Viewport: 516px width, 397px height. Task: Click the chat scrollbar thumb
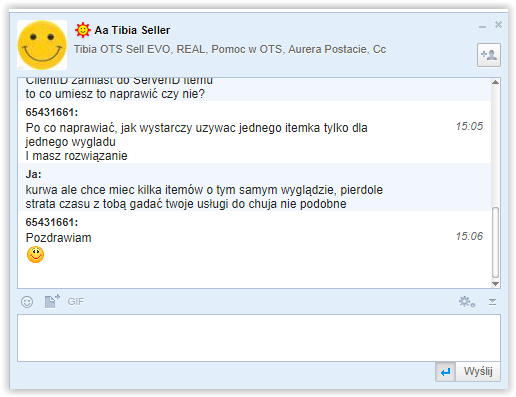click(x=495, y=242)
